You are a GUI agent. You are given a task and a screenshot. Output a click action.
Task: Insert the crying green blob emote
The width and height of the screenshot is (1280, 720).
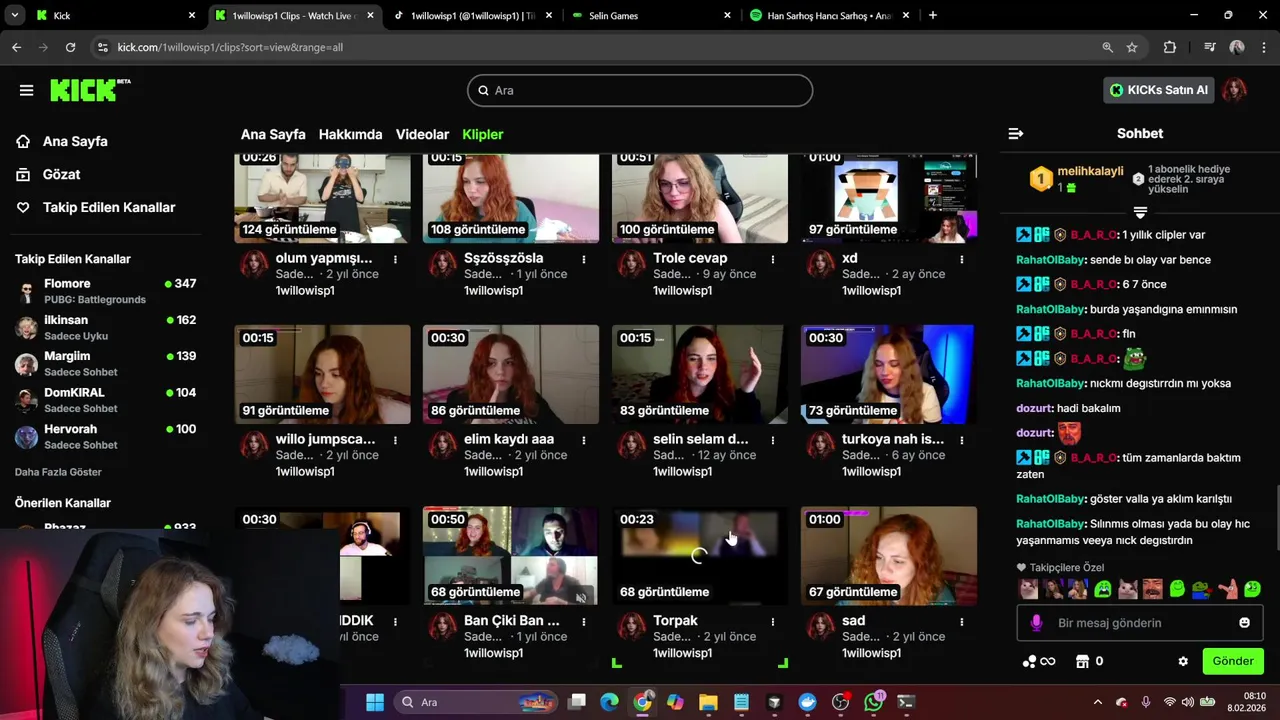click(x=1103, y=589)
